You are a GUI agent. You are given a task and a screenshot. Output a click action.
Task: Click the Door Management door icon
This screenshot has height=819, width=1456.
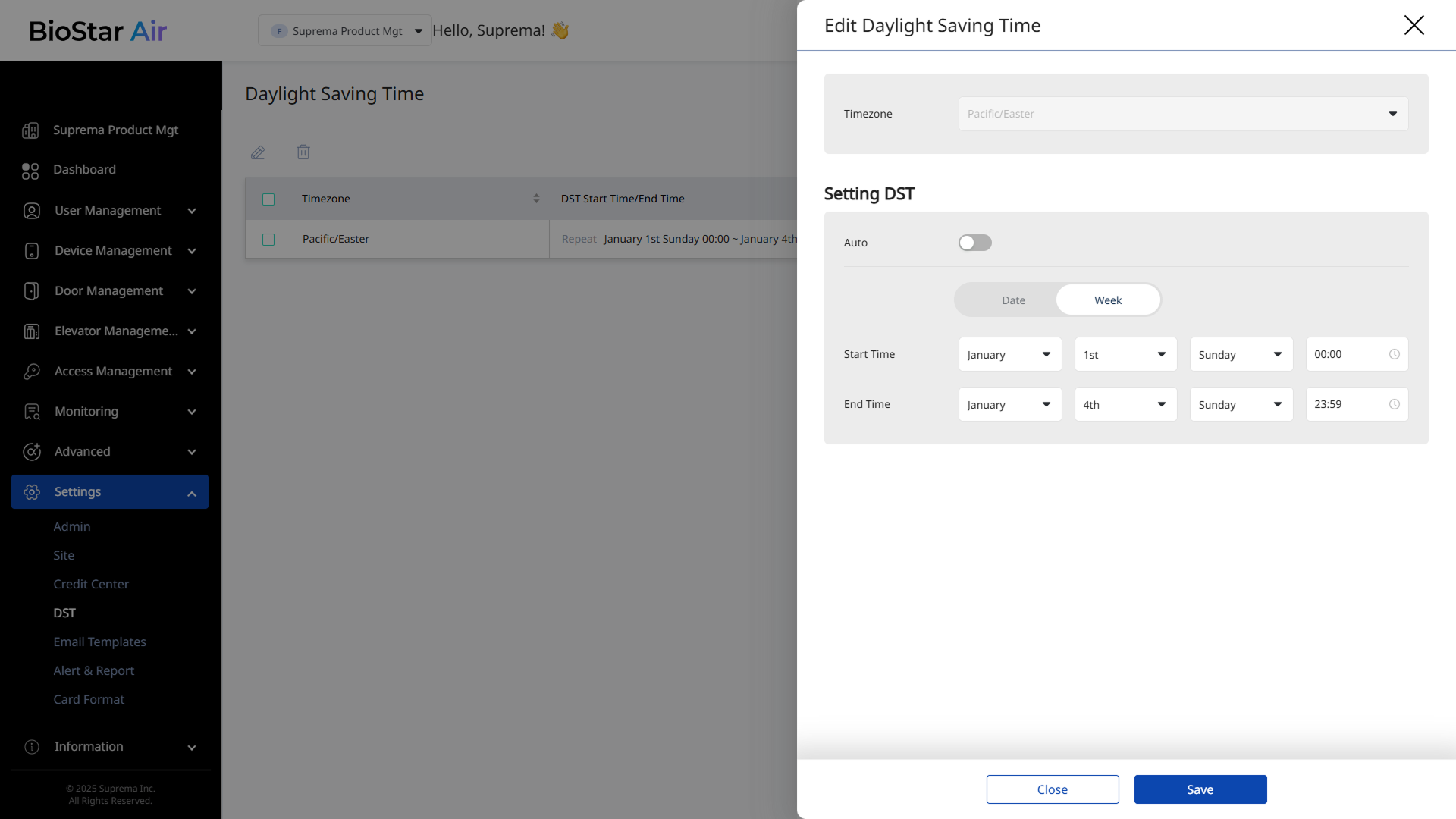click(31, 291)
